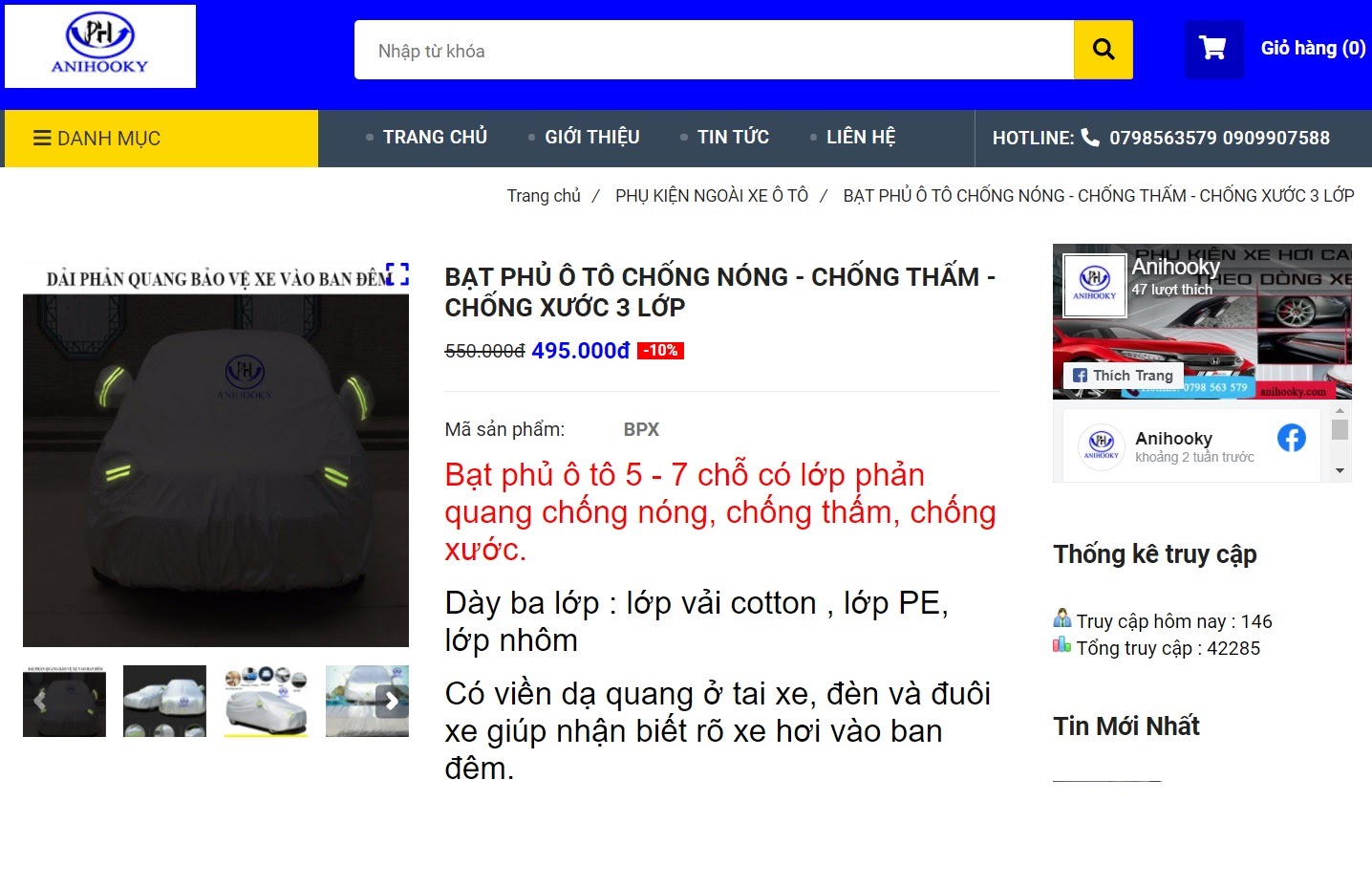Open PHỤ KIỆN NGOÀI XE Ô TÔ breadcrumb

click(x=712, y=195)
